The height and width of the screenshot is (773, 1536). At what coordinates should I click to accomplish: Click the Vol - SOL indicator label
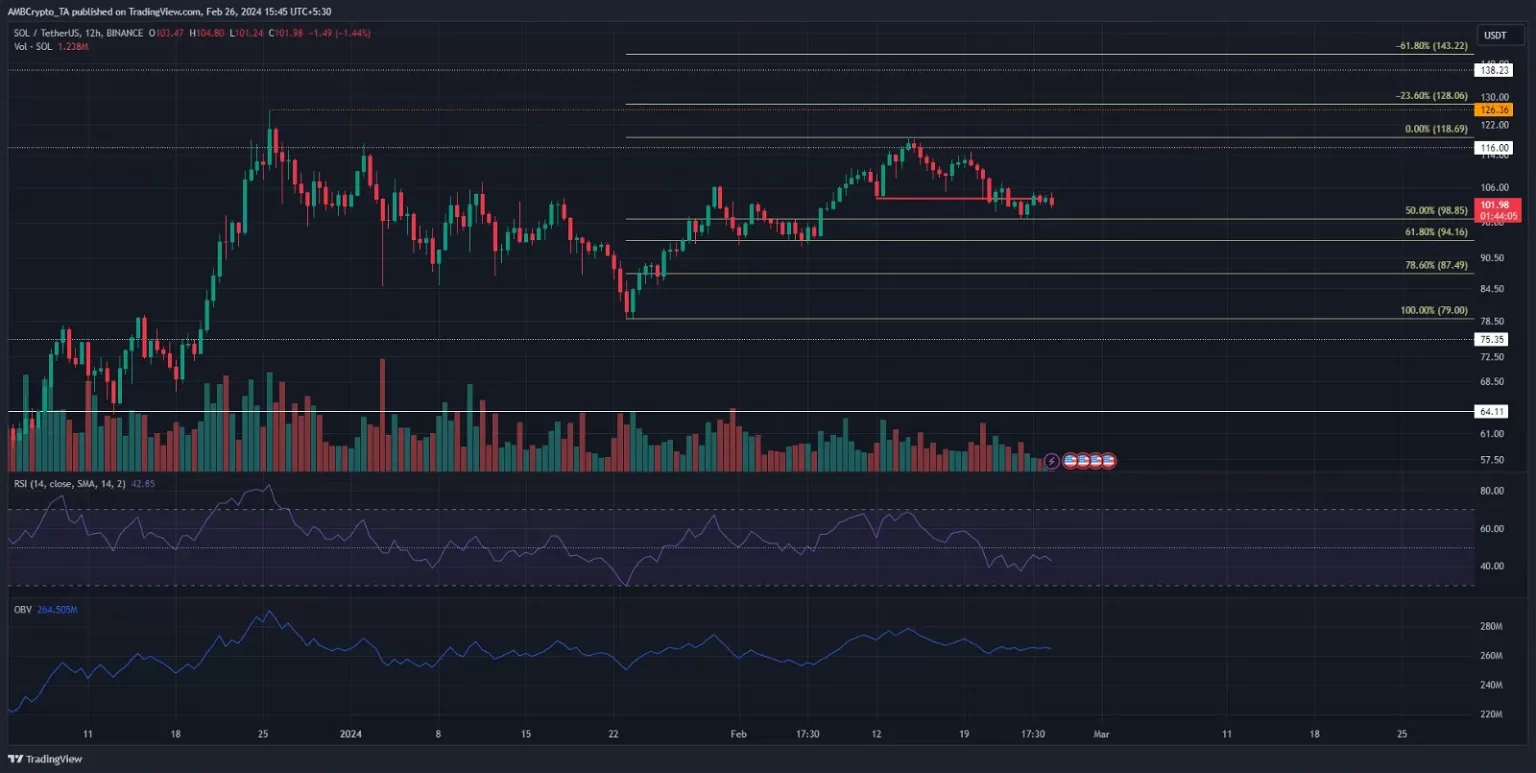[x=30, y=47]
